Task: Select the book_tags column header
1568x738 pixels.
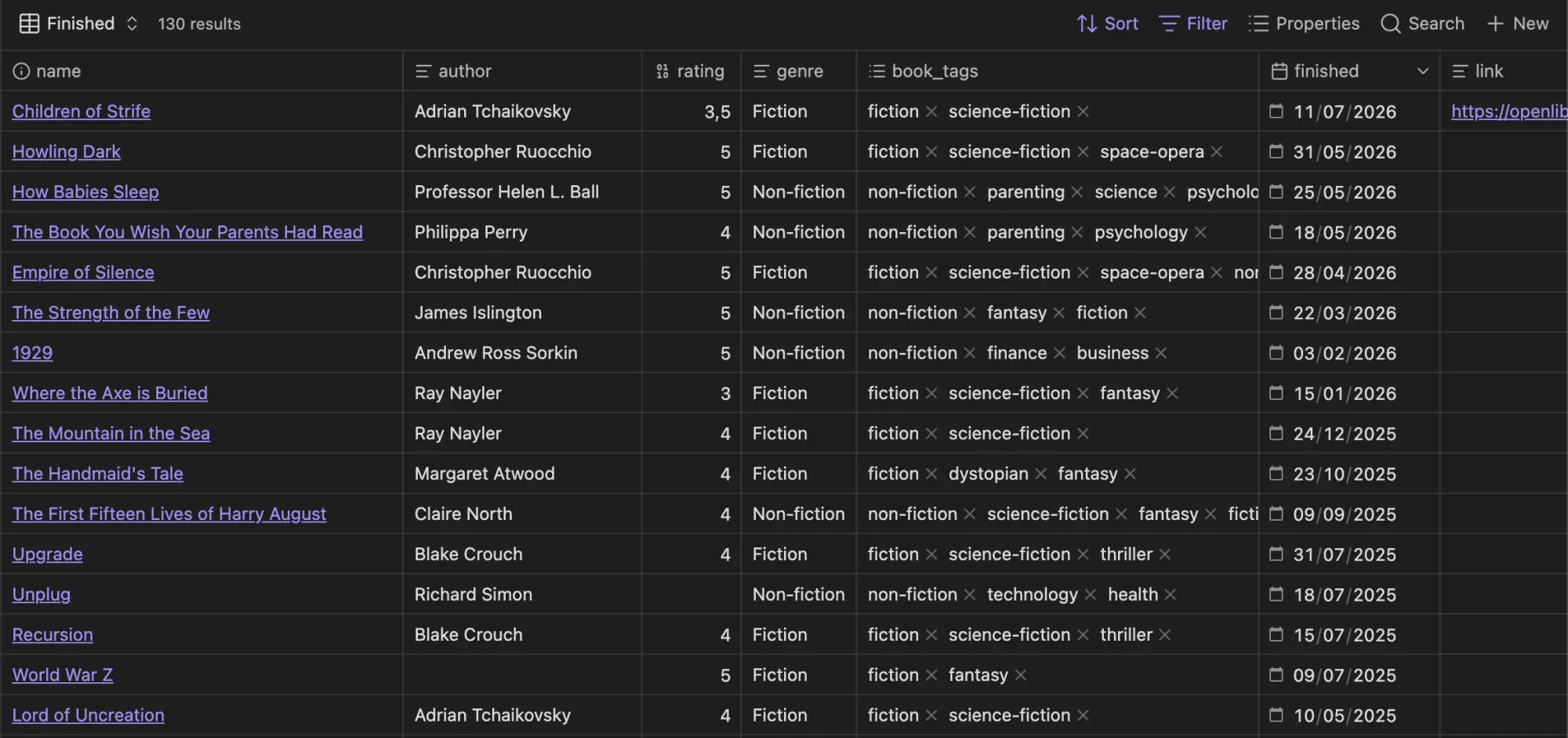Action: (1058, 71)
